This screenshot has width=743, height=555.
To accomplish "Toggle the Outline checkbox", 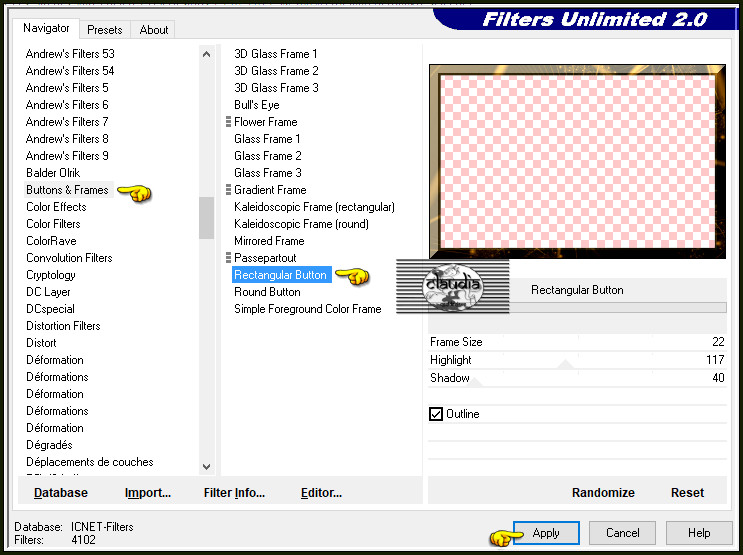I will tap(436, 414).
